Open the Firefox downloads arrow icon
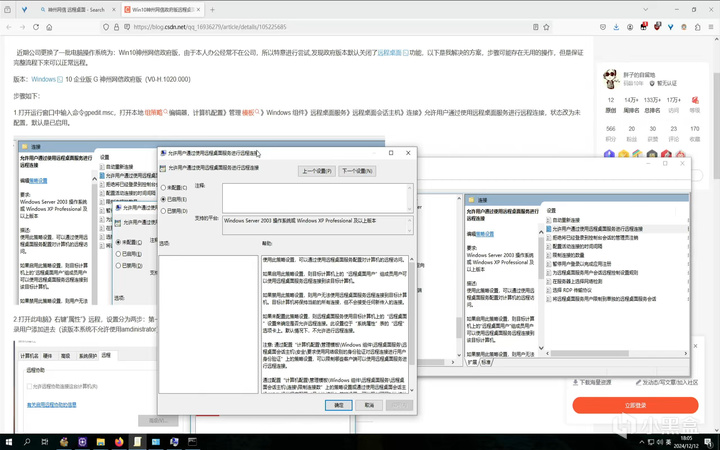Image resolution: width=720 pixels, height=450 pixels. [x=616, y=27]
